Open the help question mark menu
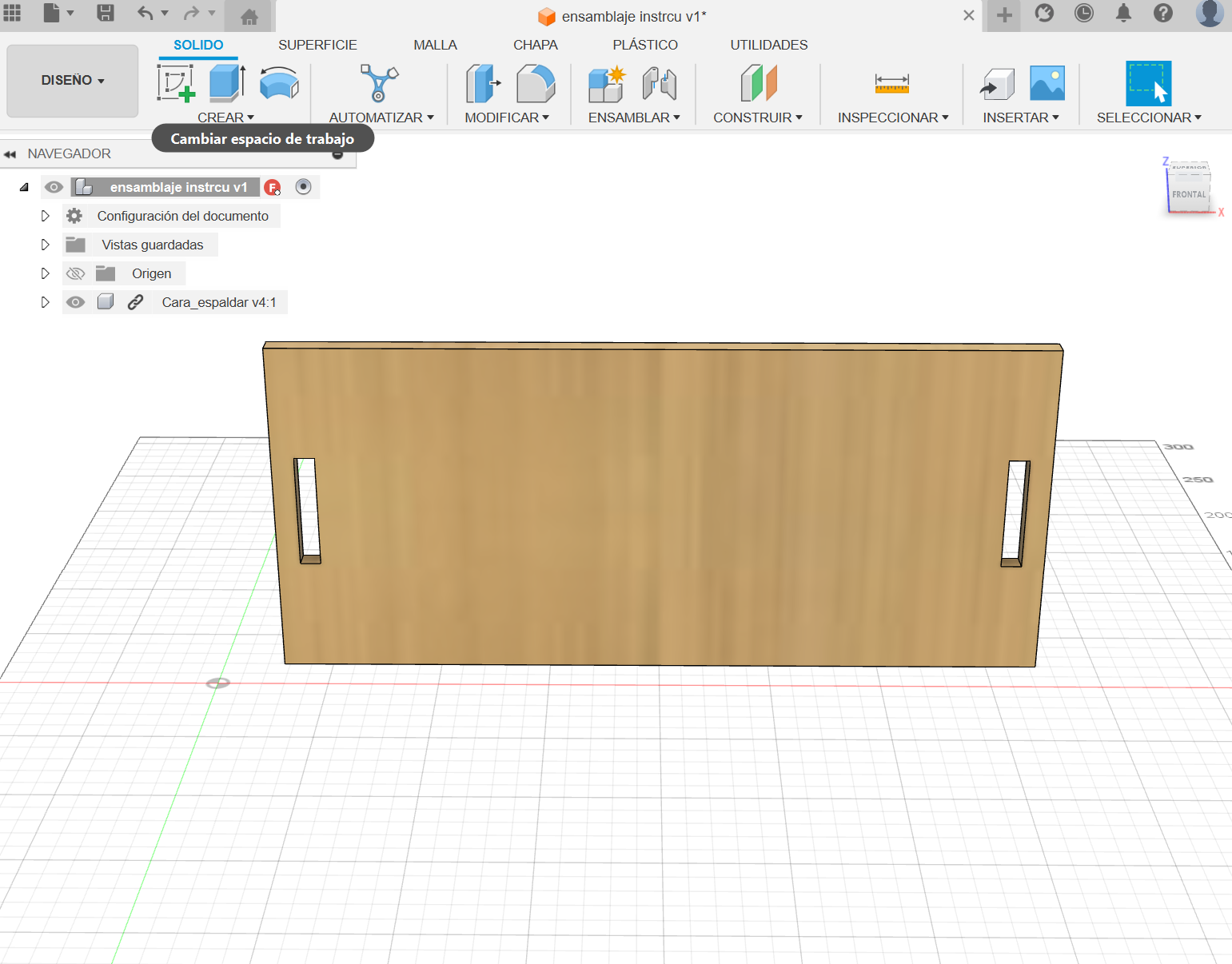The image size is (1232, 964). pyautogui.click(x=1163, y=13)
